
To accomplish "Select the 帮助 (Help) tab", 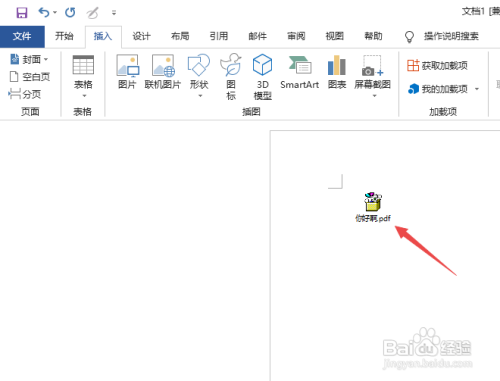I will [373, 36].
